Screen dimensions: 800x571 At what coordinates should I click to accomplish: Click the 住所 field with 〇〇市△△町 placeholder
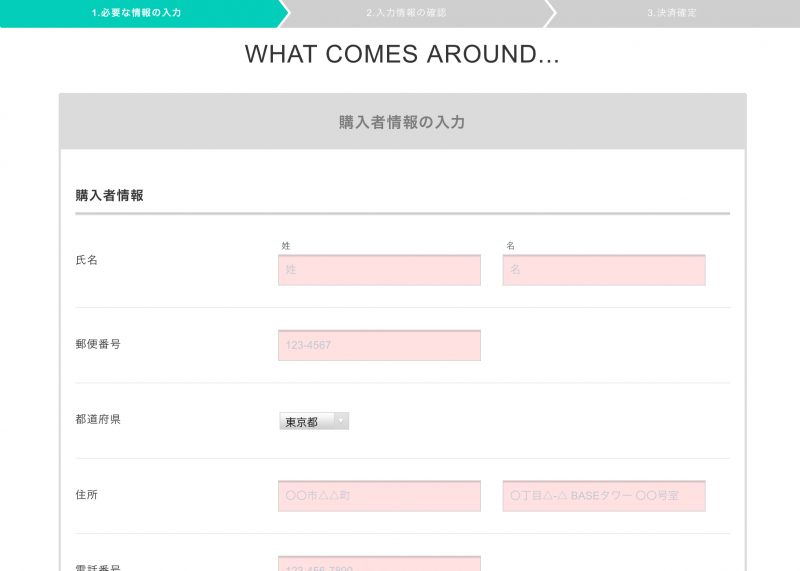click(379, 496)
